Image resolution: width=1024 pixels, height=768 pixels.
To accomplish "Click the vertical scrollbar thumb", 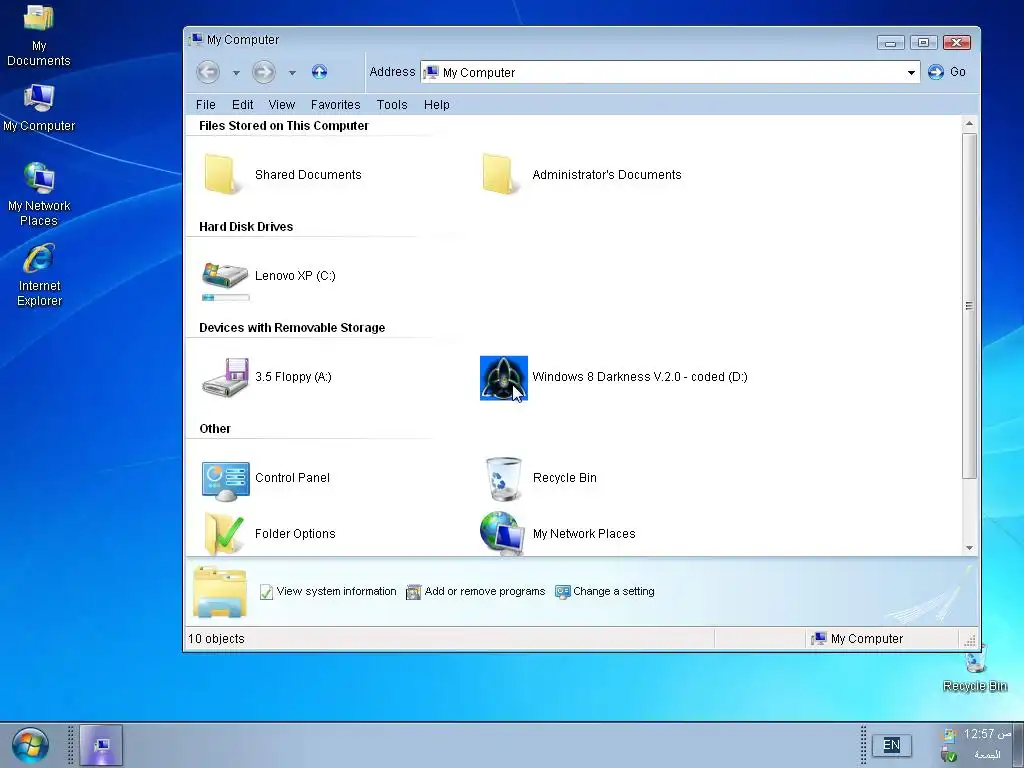I will click(969, 306).
